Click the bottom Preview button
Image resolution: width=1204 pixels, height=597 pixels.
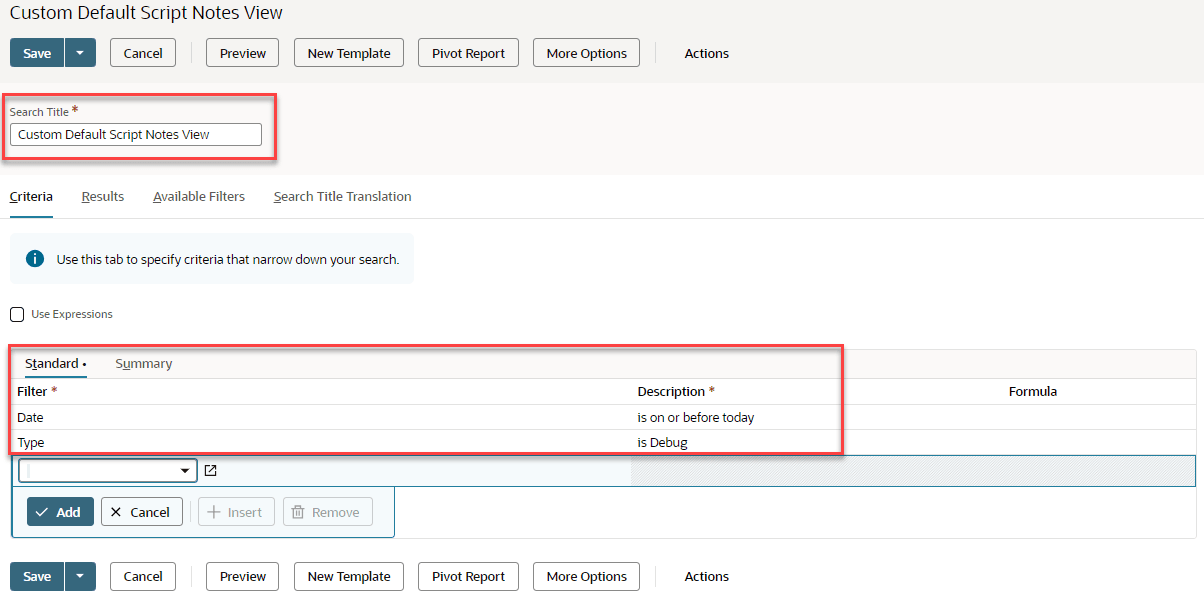(243, 576)
